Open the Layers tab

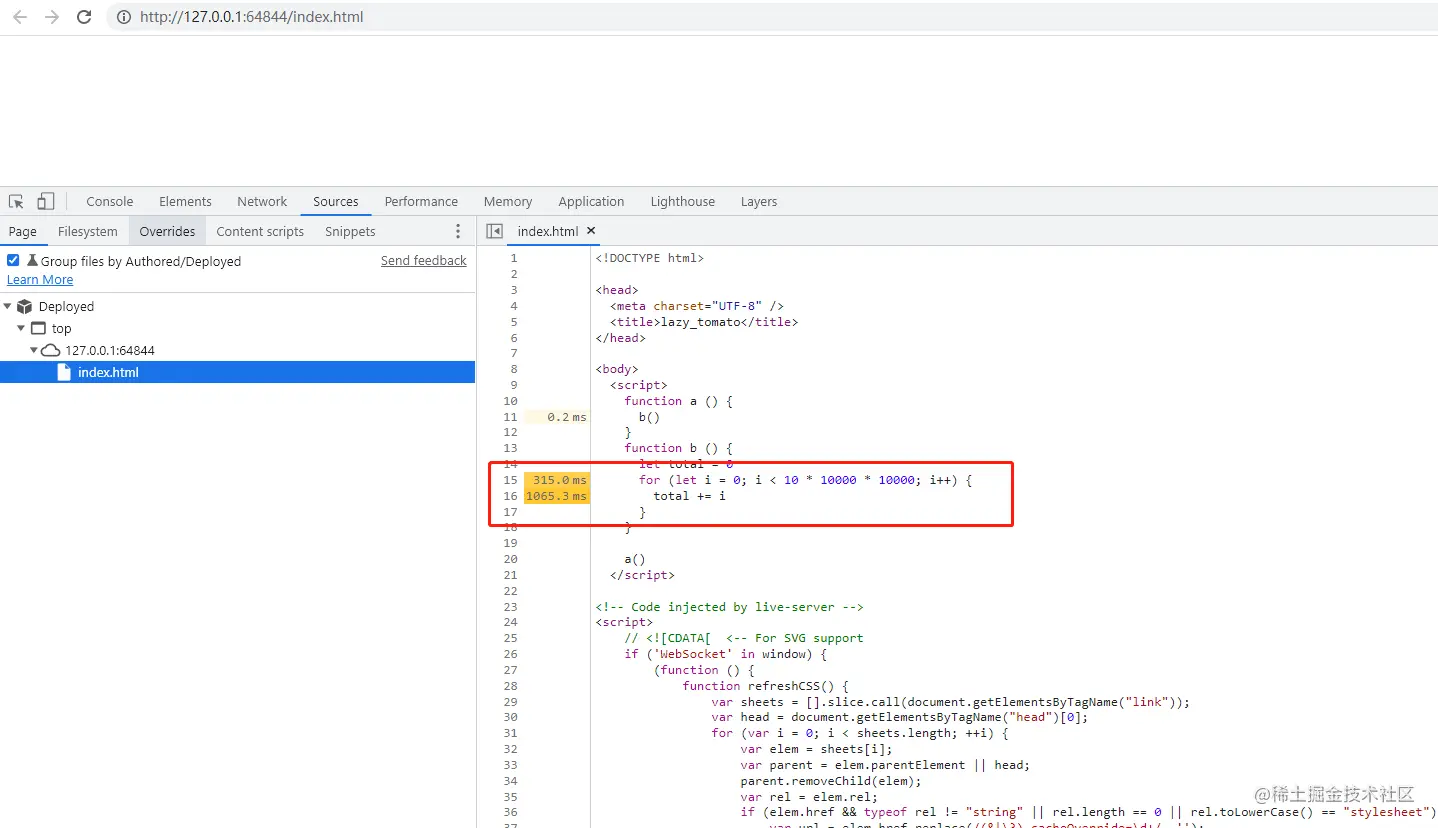tap(759, 201)
